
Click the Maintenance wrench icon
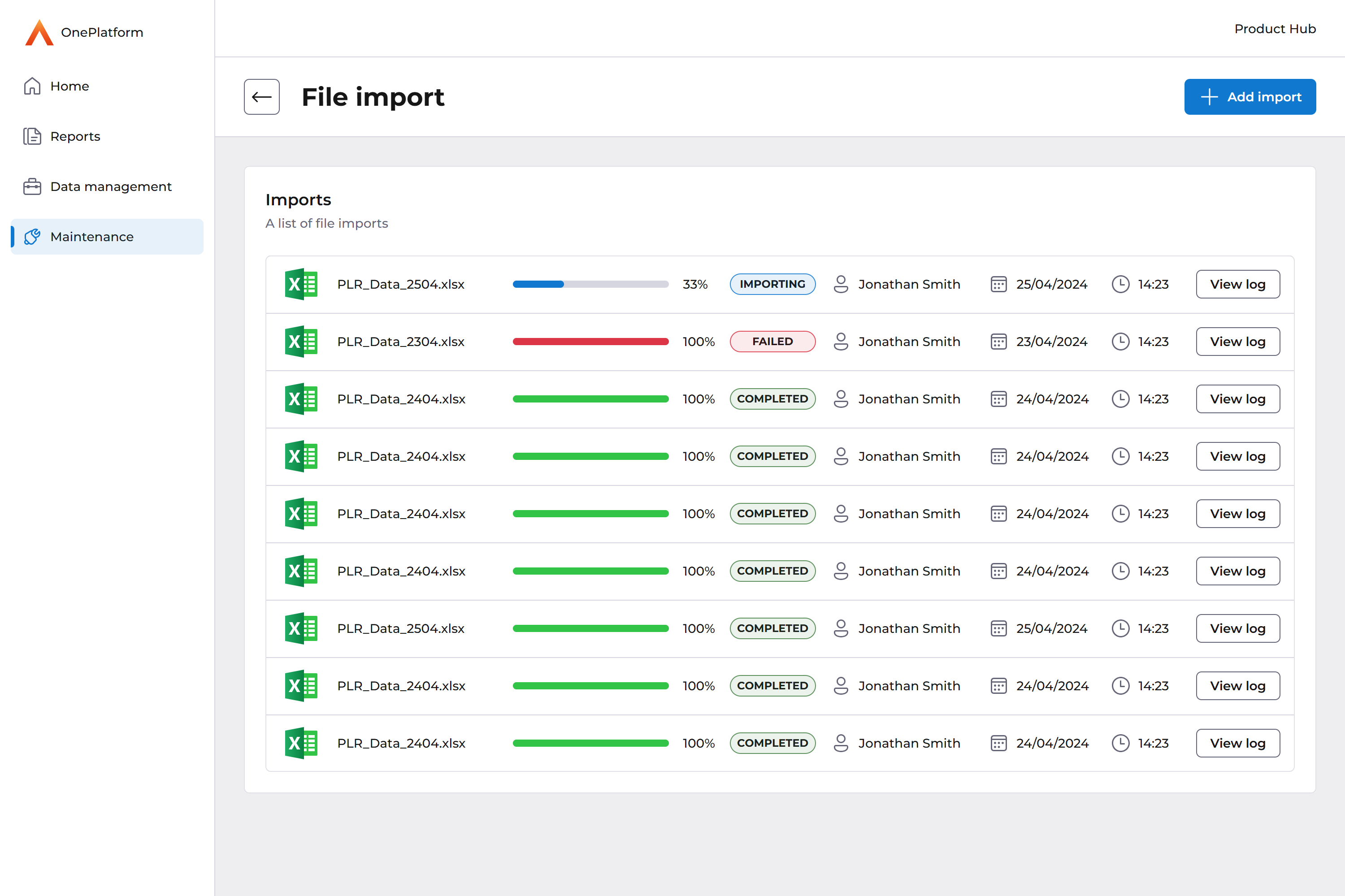click(32, 237)
